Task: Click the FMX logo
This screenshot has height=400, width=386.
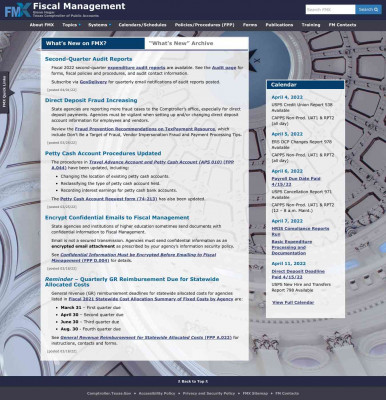Action: point(18,10)
